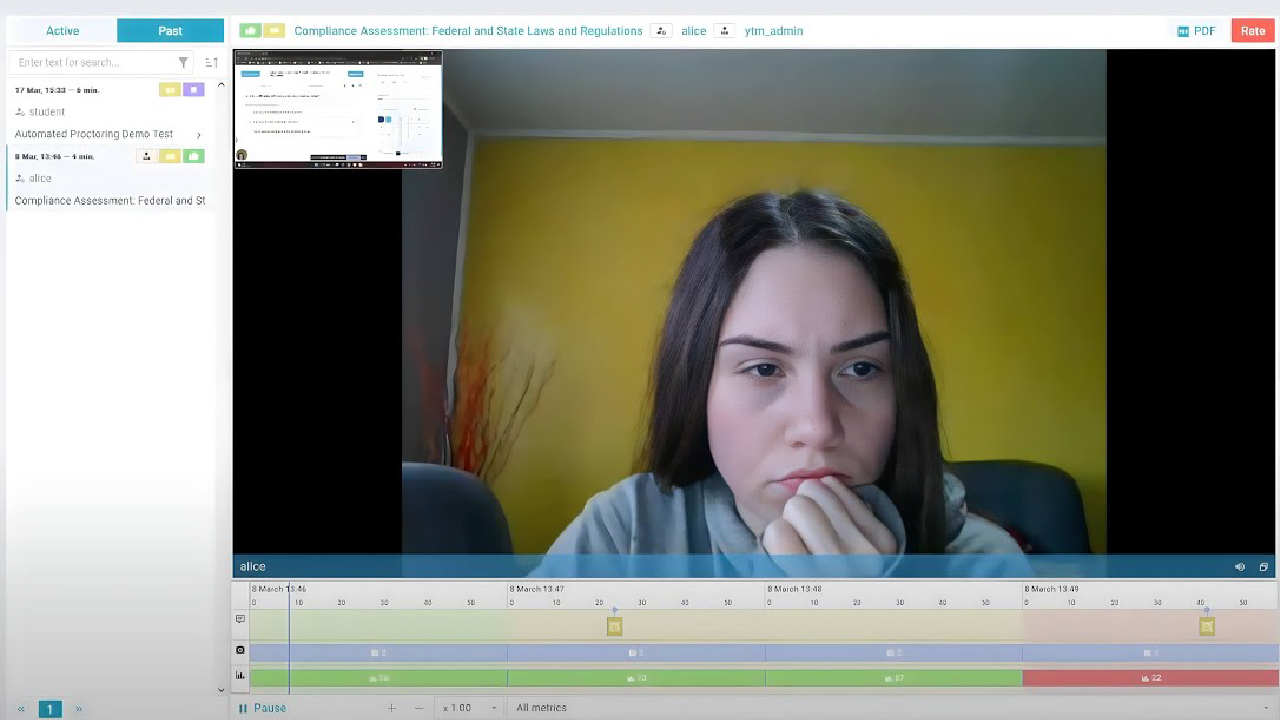Click the pop-out window icon on video
This screenshot has height=720, width=1280.
pos(1263,567)
